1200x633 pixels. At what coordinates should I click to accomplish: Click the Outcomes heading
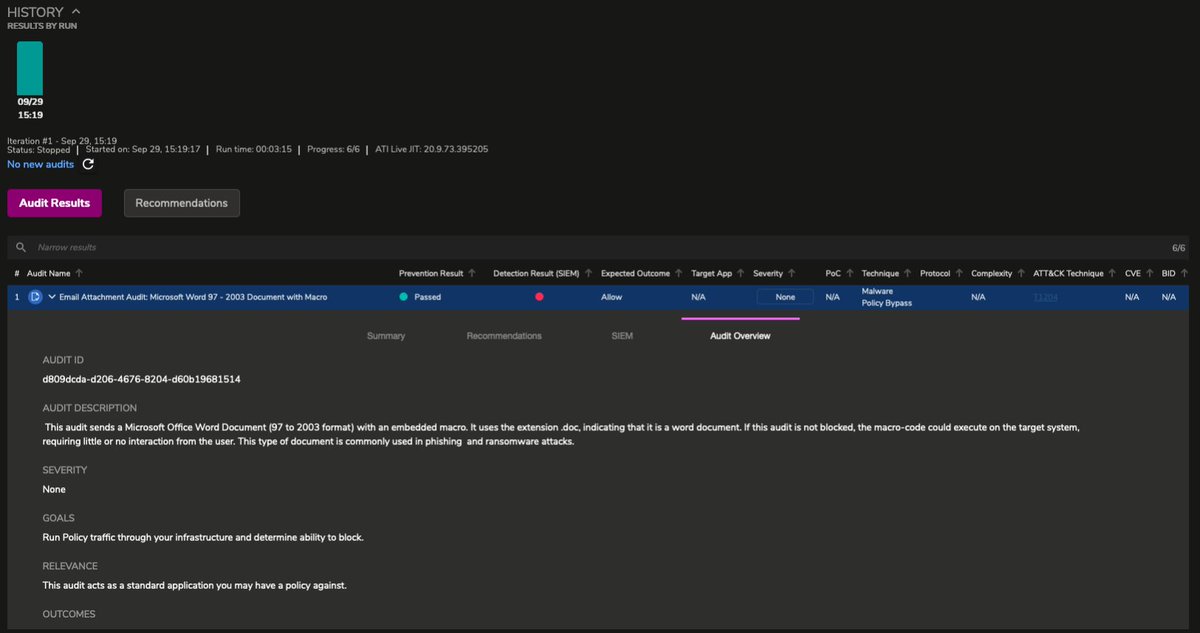coord(69,614)
